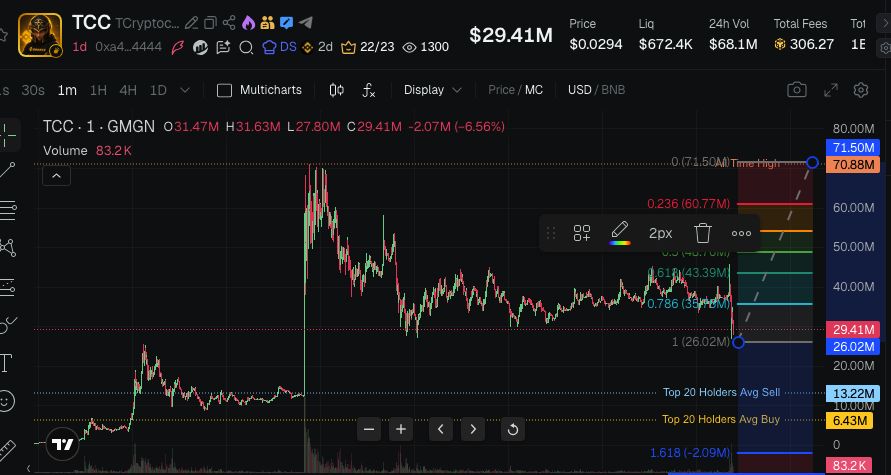Select the trend line drawing tool
The width and height of the screenshot is (891, 475).
pos(7,170)
